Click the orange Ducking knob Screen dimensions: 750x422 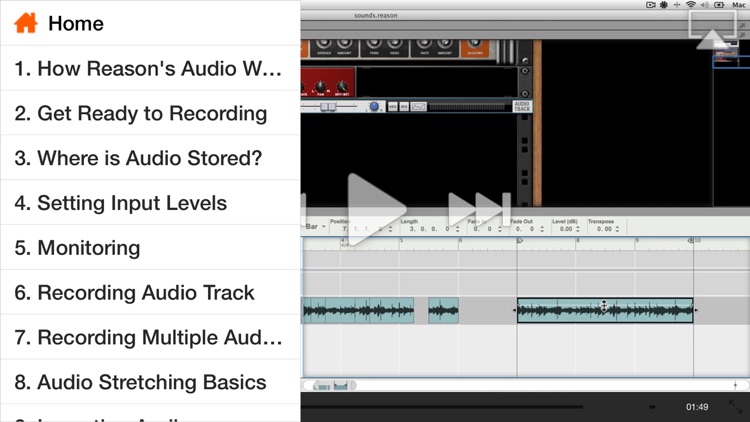[x=474, y=46]
